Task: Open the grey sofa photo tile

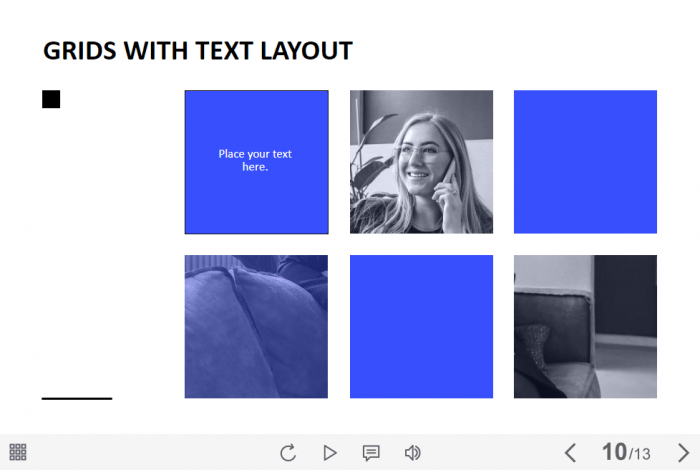Action: [x=585, y=326]
